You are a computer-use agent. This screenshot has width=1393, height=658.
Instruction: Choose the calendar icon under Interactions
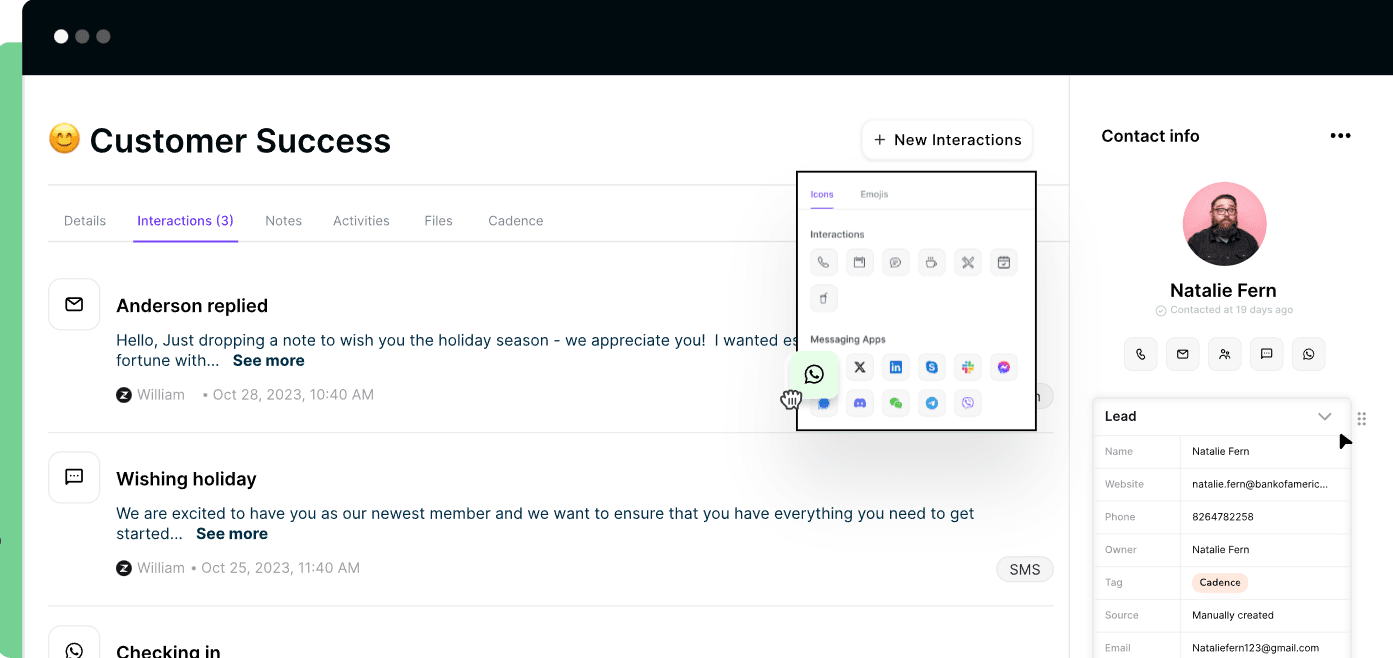pos(859,262)
